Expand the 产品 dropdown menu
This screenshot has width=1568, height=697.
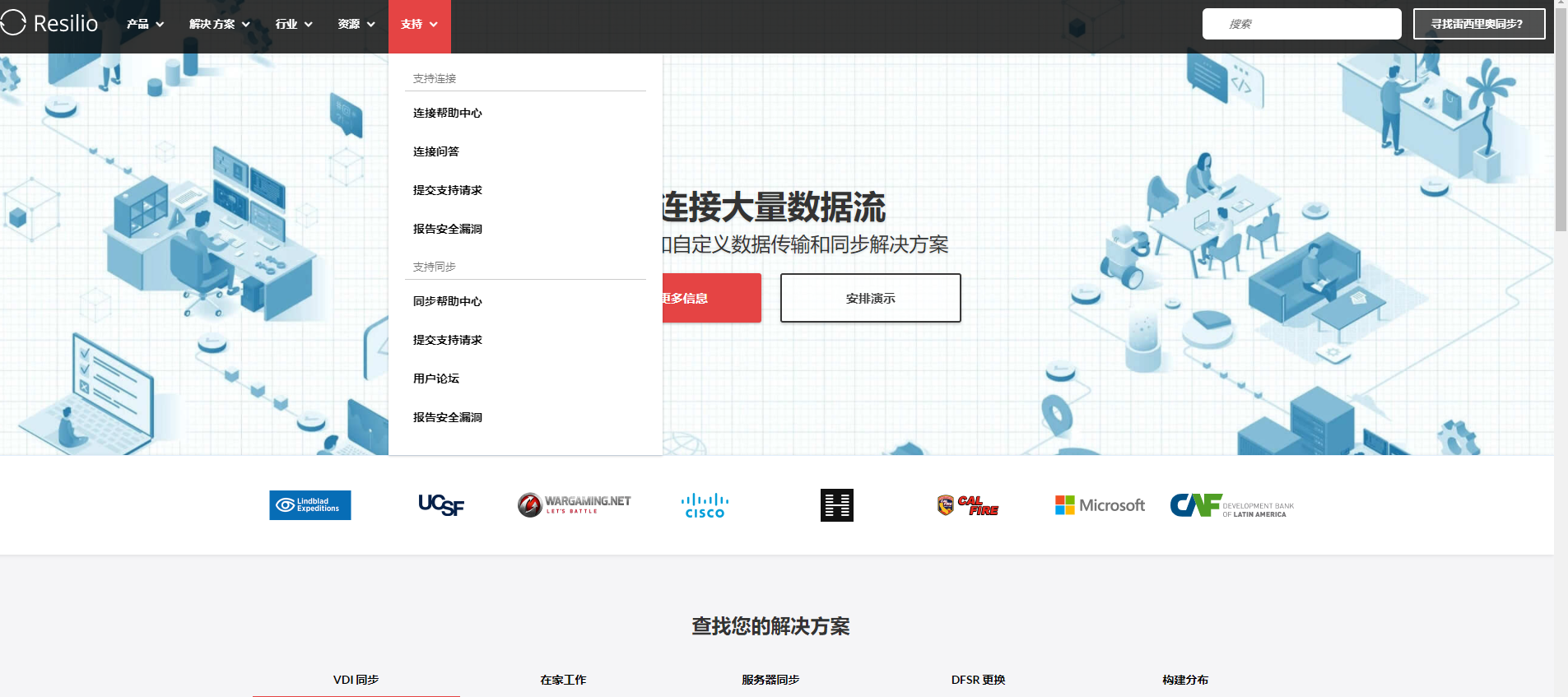(x=146, y=24)
